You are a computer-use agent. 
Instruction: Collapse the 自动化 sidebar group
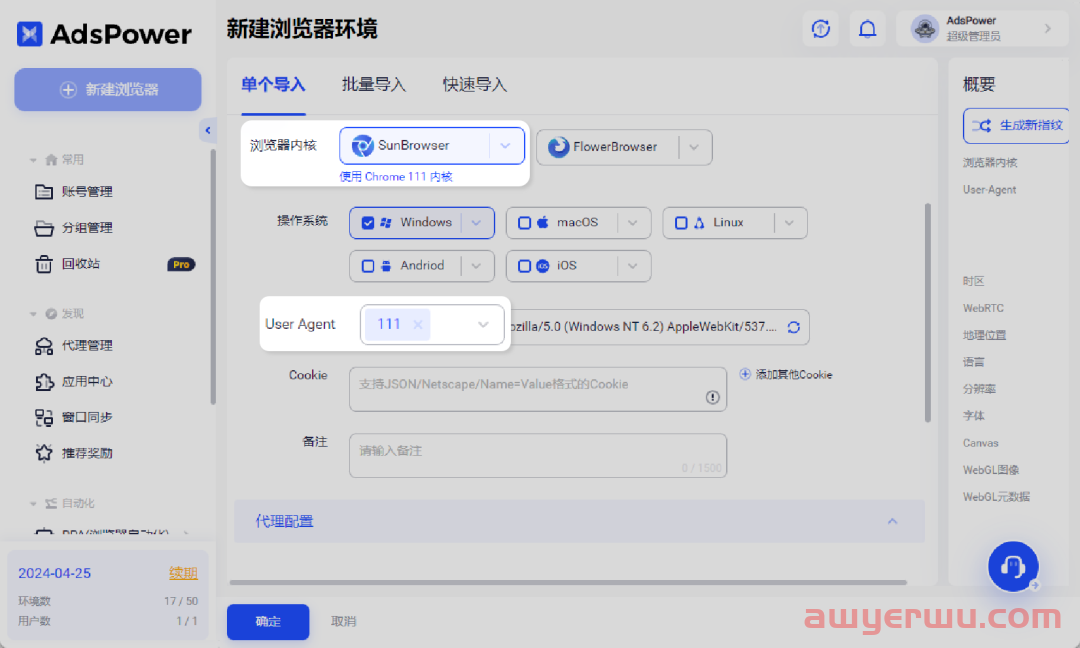coord(33,503)
